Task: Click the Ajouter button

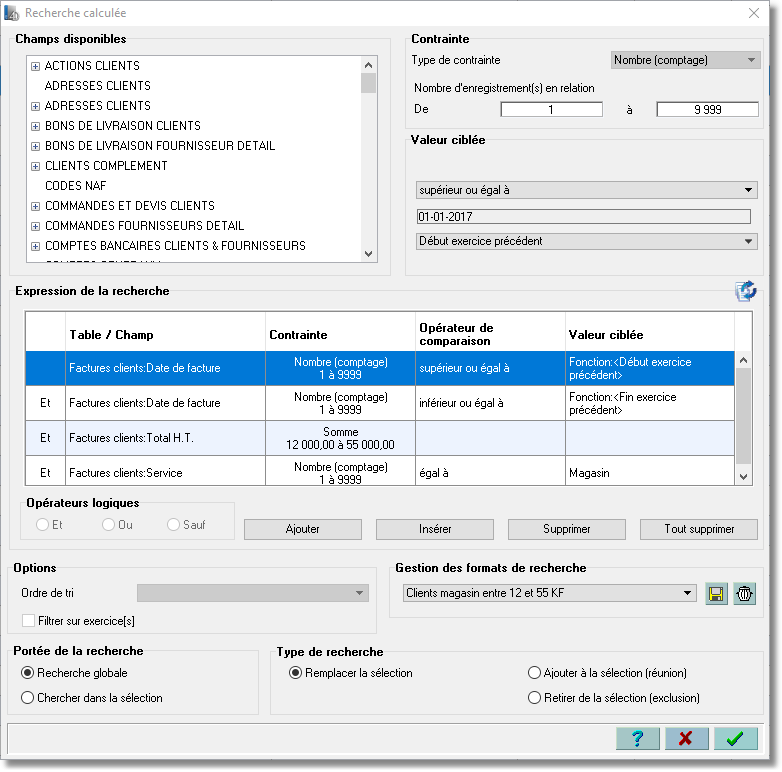Action: 303,529
